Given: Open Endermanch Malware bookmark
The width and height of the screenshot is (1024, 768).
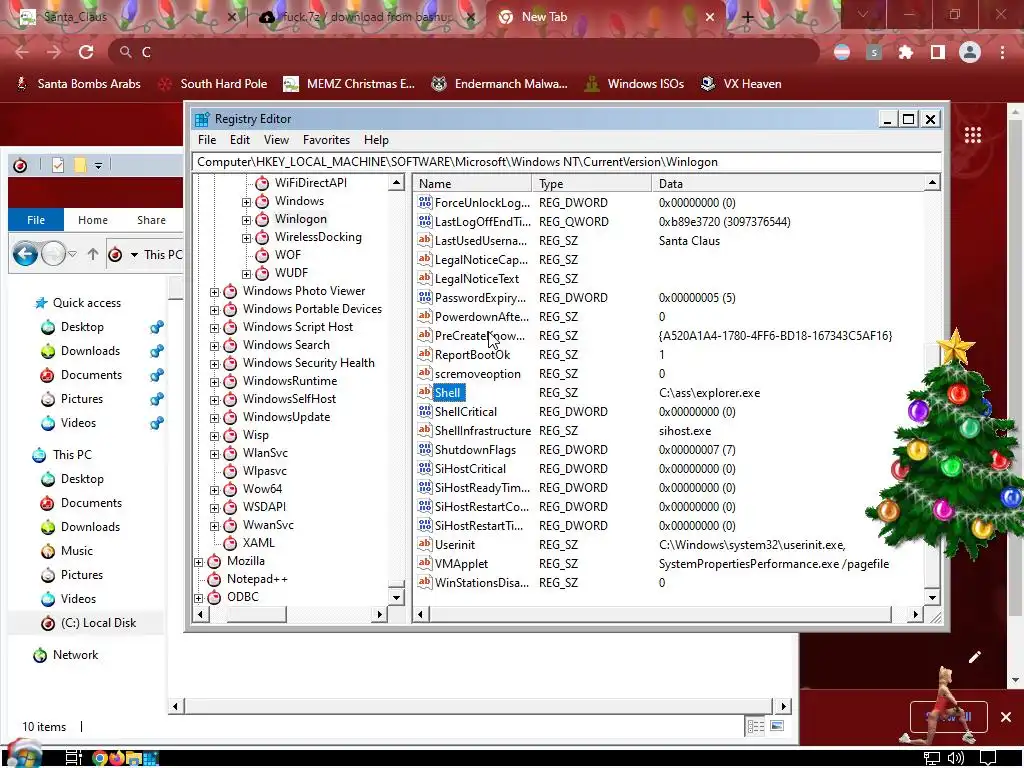Looking at the screenshot, I should (500, 84).
